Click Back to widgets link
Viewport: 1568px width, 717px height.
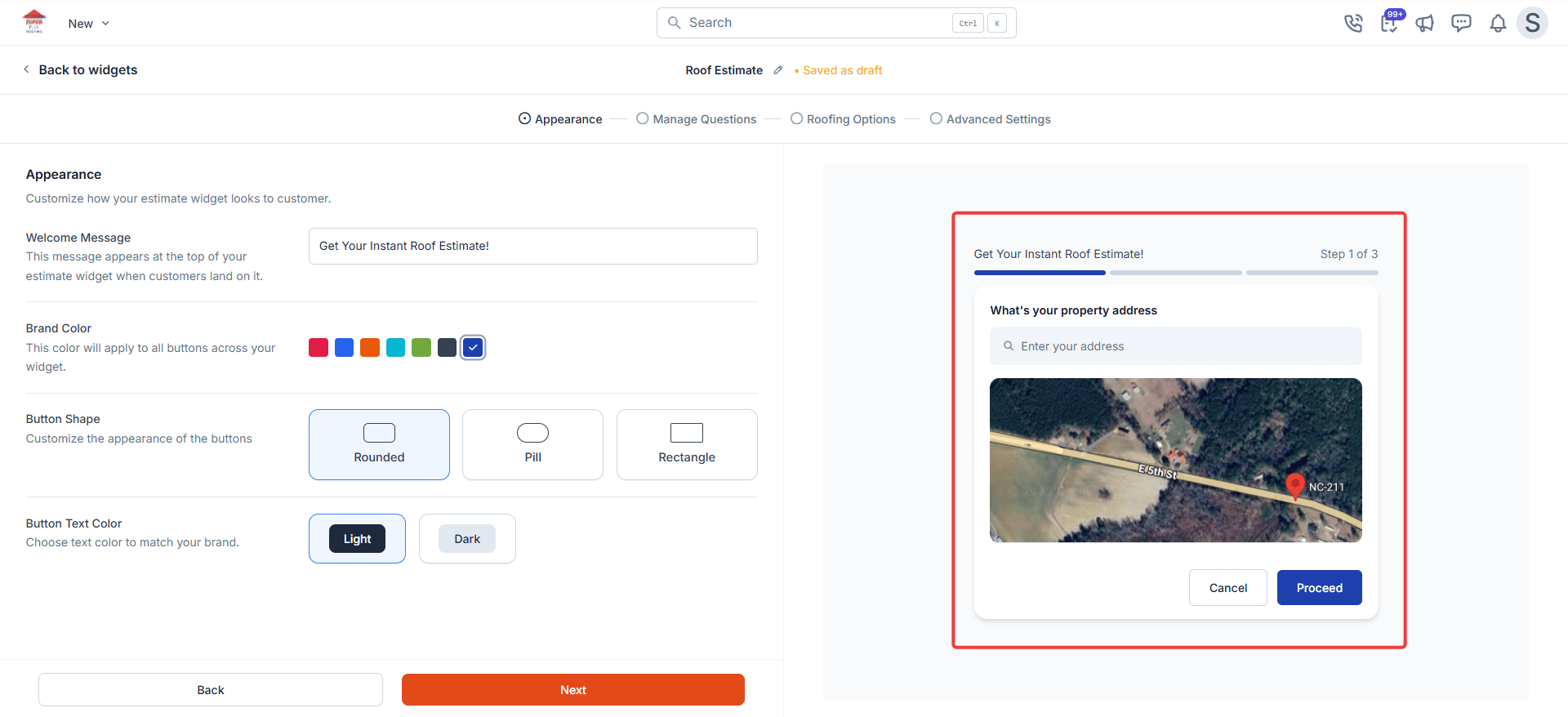(x=88, y=70)
